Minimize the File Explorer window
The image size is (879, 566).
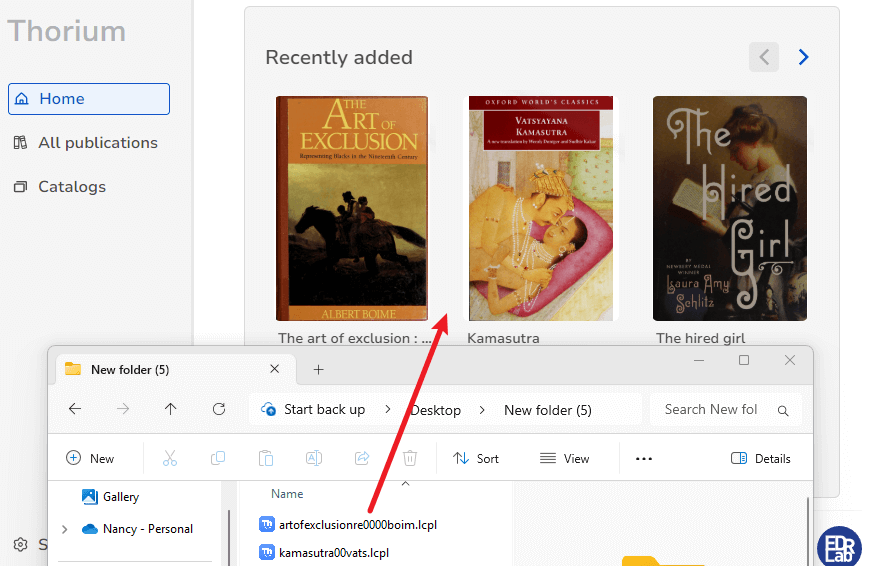(x=698, y=360)
